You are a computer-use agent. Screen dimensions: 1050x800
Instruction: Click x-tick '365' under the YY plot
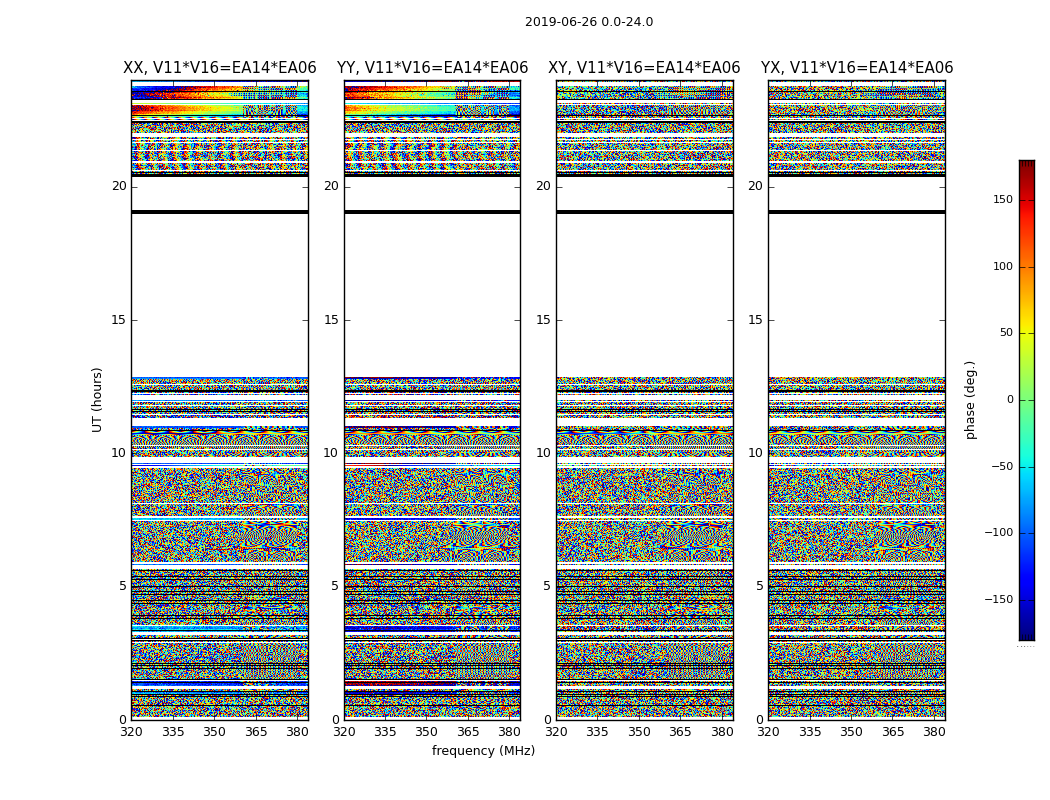click(x=468, y=732)
